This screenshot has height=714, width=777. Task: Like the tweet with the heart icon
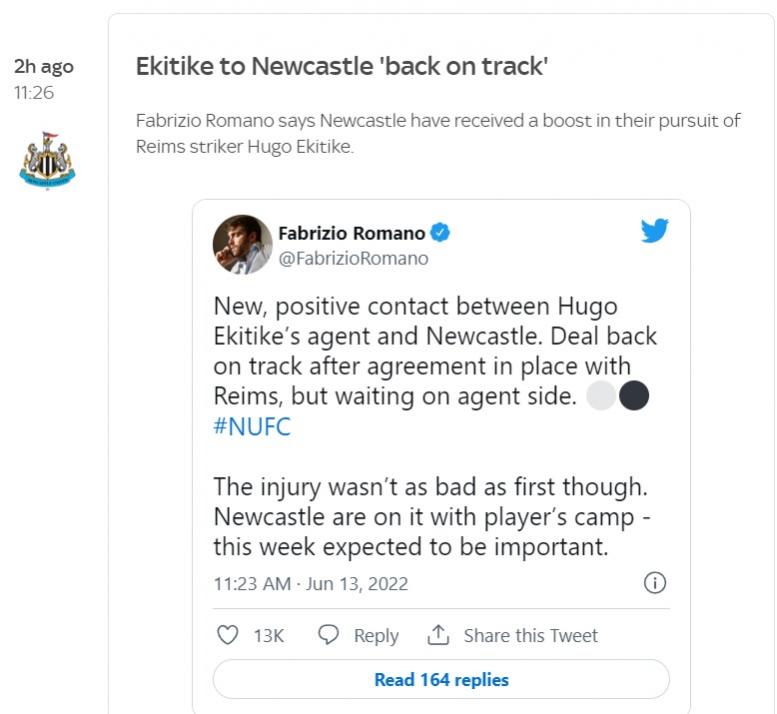coord(228,635)
